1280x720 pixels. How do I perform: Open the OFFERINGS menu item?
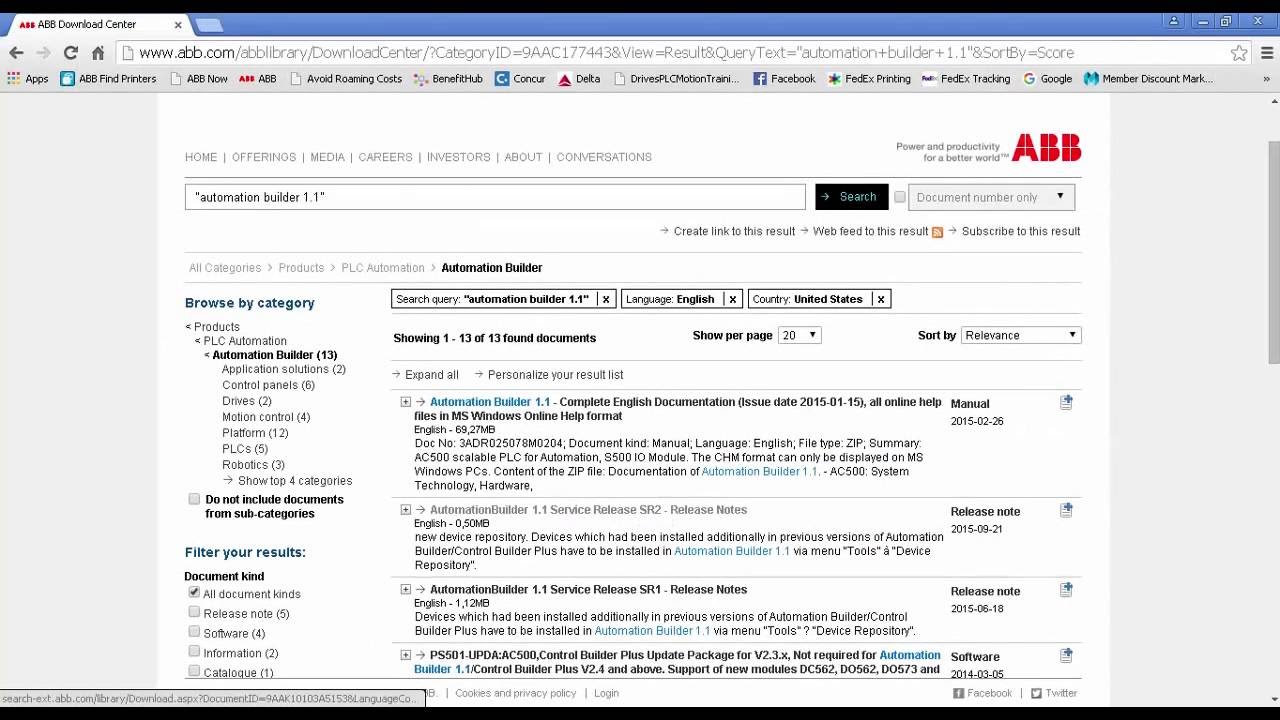pos(264,157)
